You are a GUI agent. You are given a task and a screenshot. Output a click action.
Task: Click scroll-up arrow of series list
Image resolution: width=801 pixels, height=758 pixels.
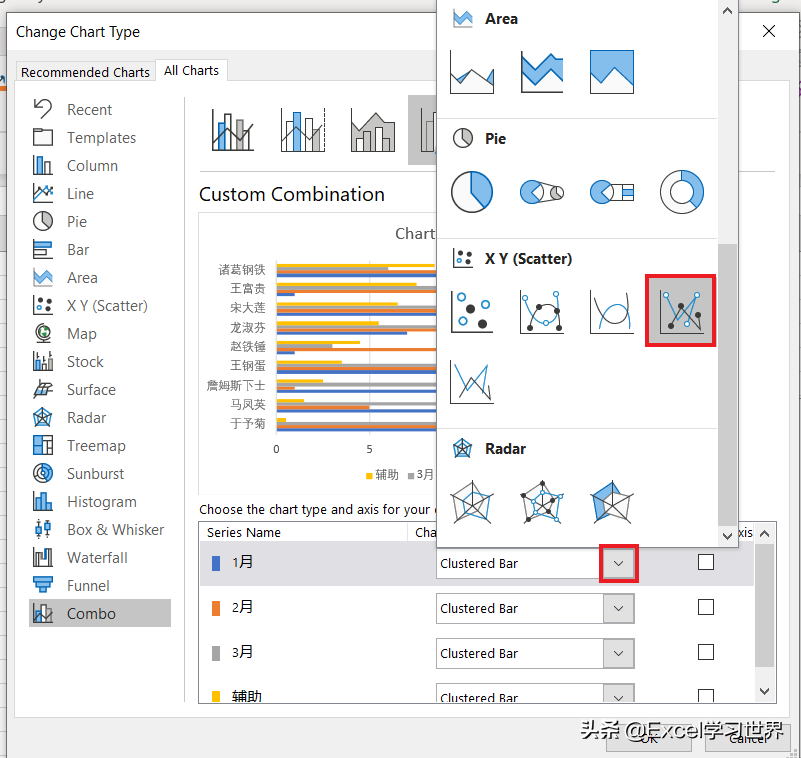pyautogui.click(x=764, y=534)
